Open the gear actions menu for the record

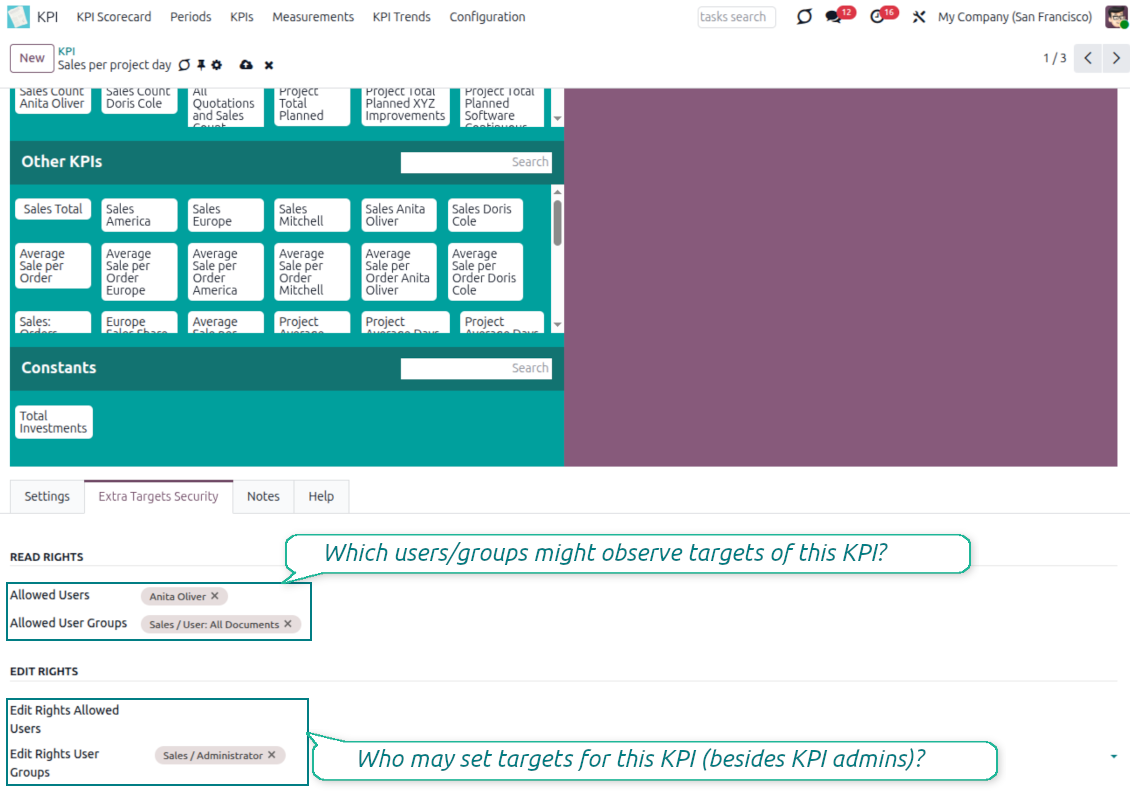click(217, 65)
